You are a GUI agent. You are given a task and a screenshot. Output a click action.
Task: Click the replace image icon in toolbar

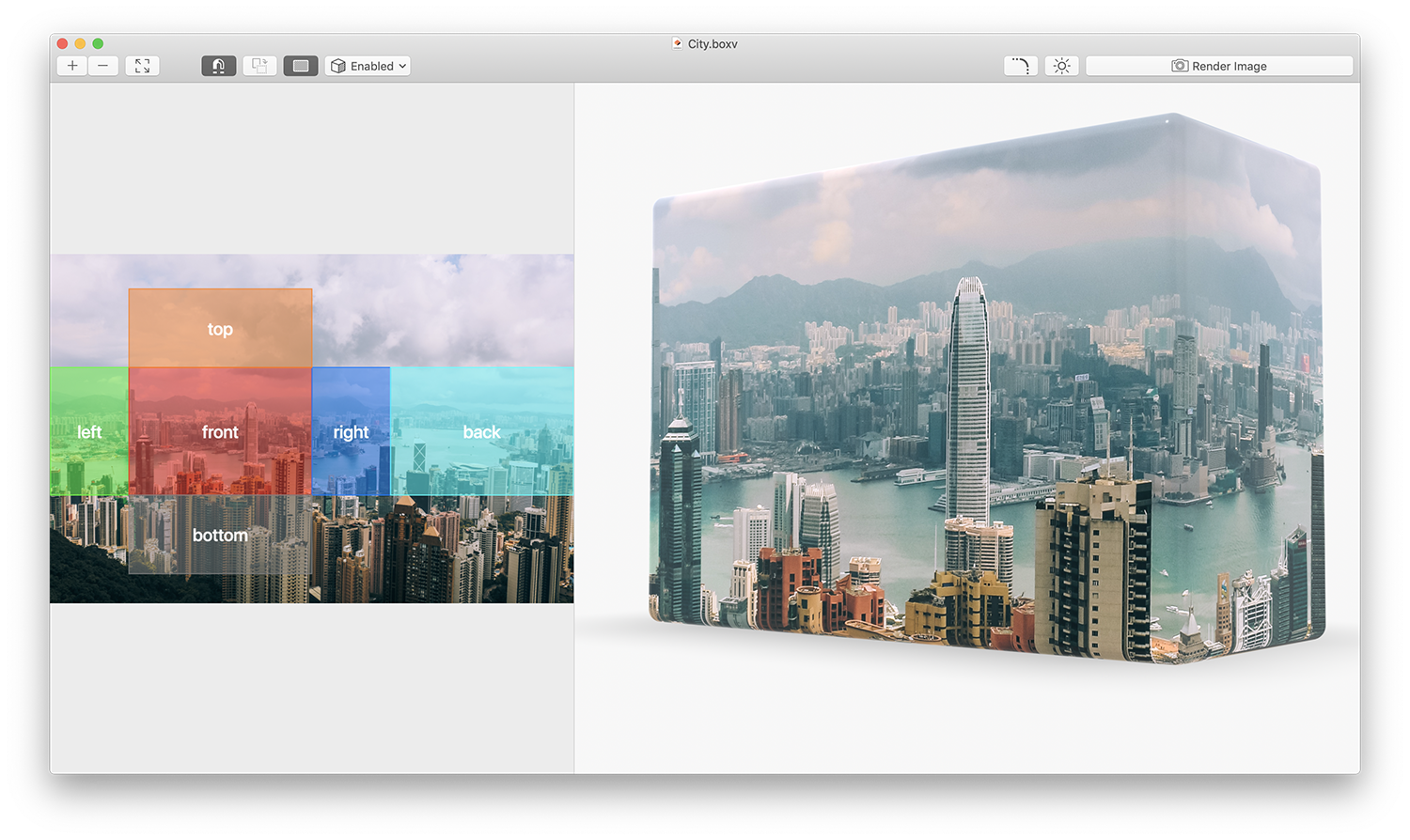point(259,66)
